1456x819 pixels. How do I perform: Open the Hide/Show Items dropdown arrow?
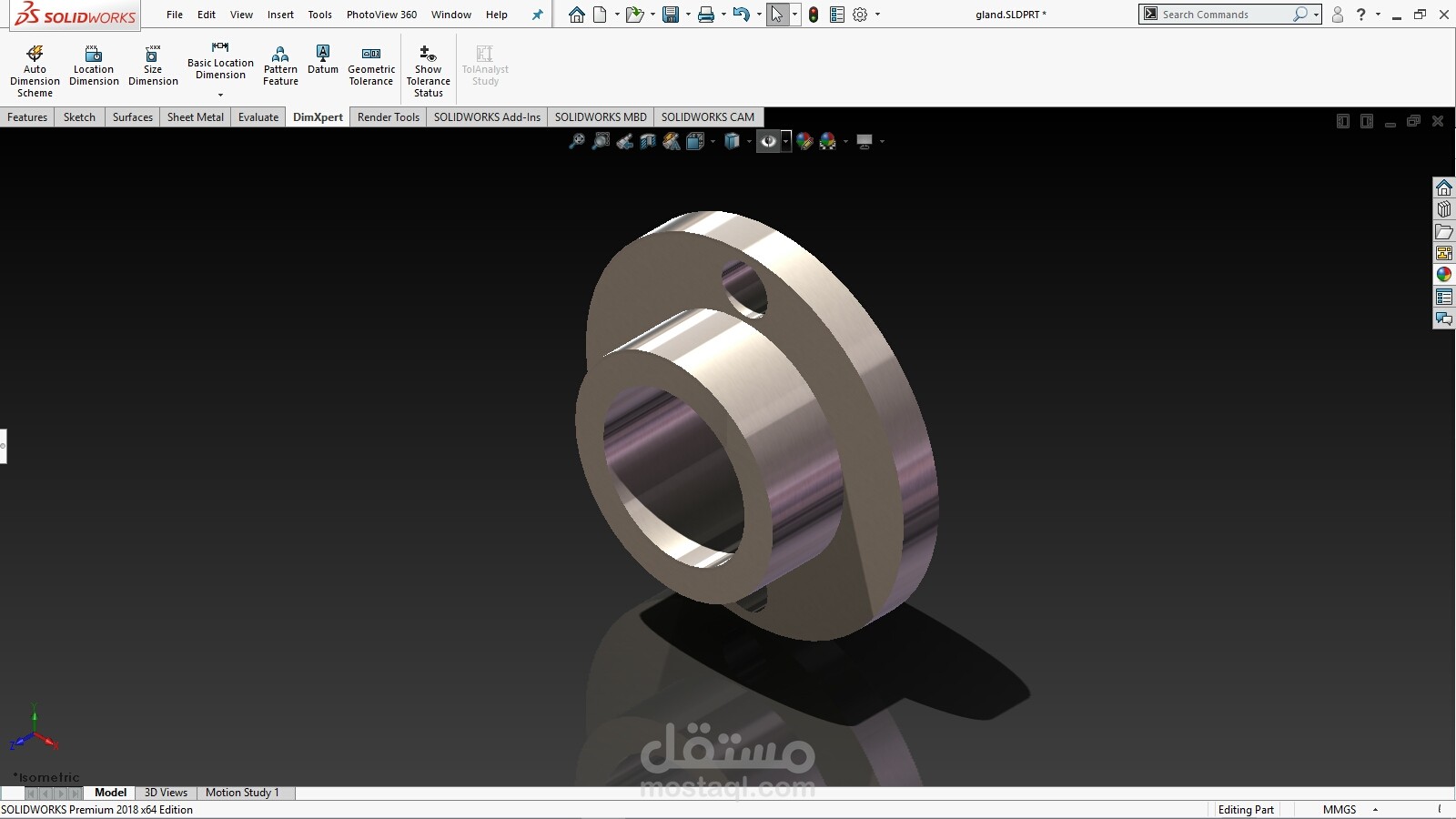pos(785,141)
